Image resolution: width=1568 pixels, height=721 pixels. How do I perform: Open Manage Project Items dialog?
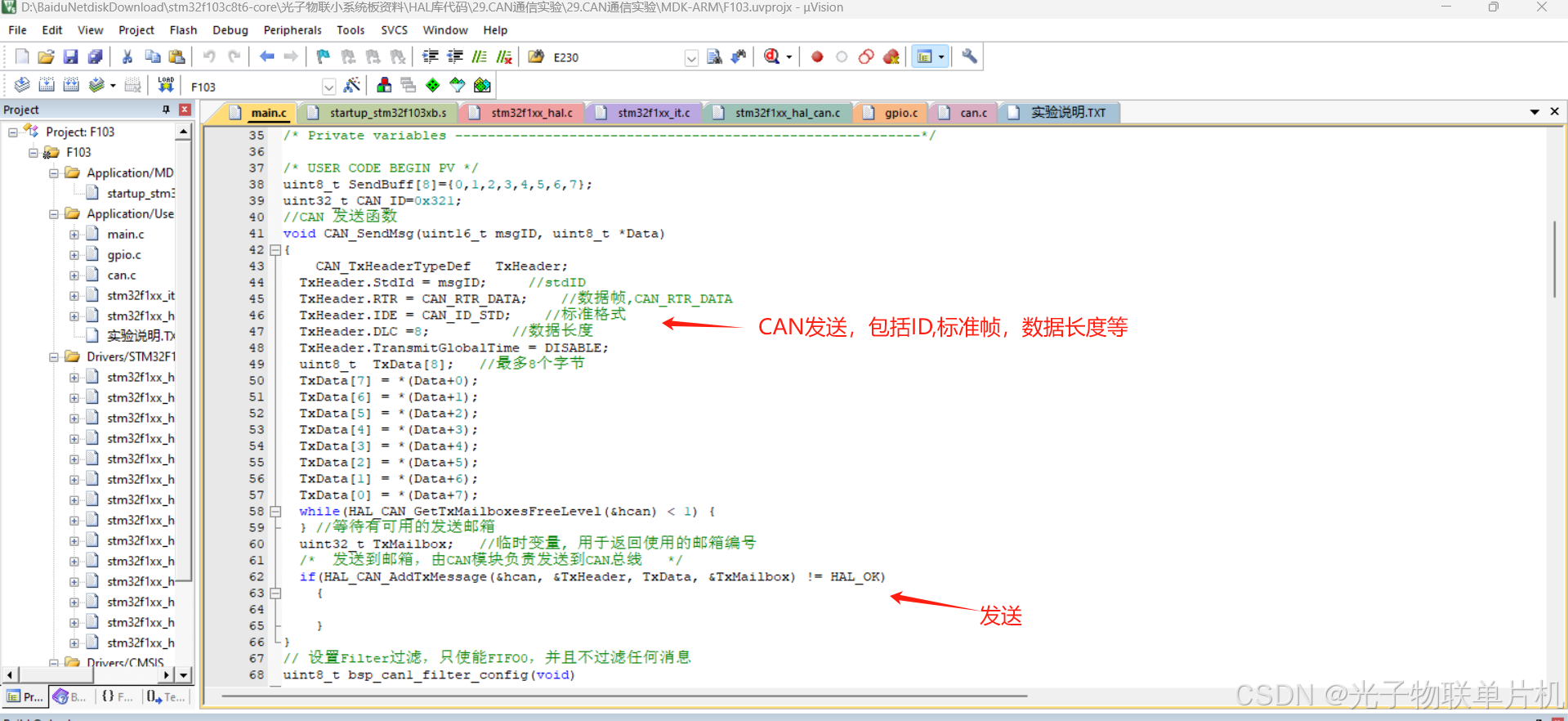384,85
